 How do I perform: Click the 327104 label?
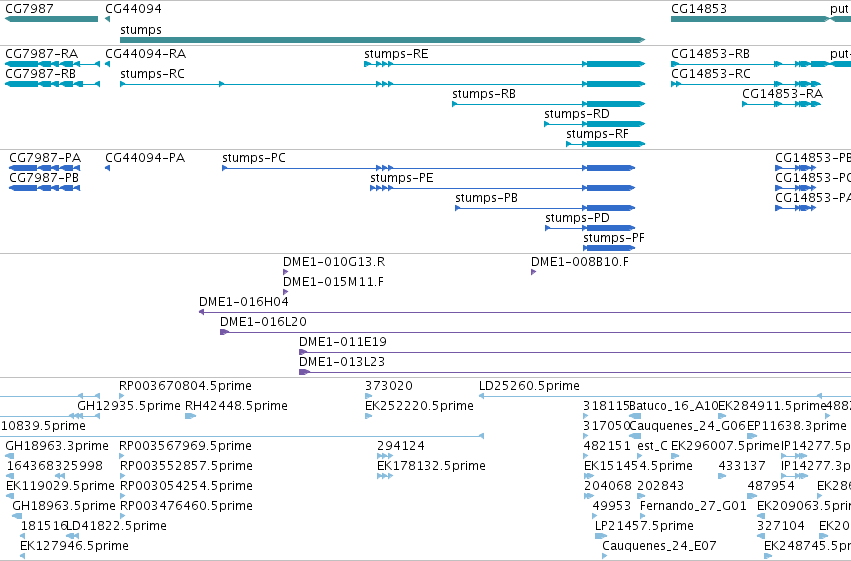[780, 526]
